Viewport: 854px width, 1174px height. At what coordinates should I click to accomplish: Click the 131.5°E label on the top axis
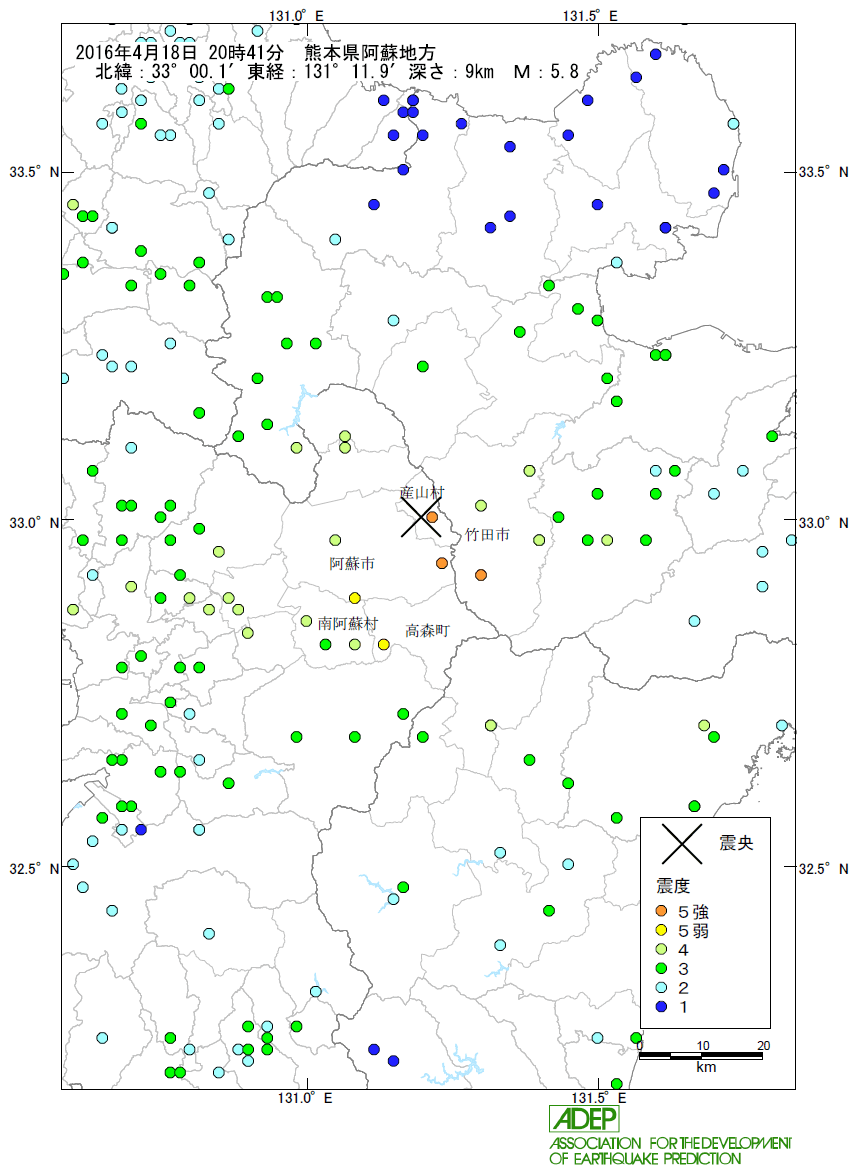point(591,15)
